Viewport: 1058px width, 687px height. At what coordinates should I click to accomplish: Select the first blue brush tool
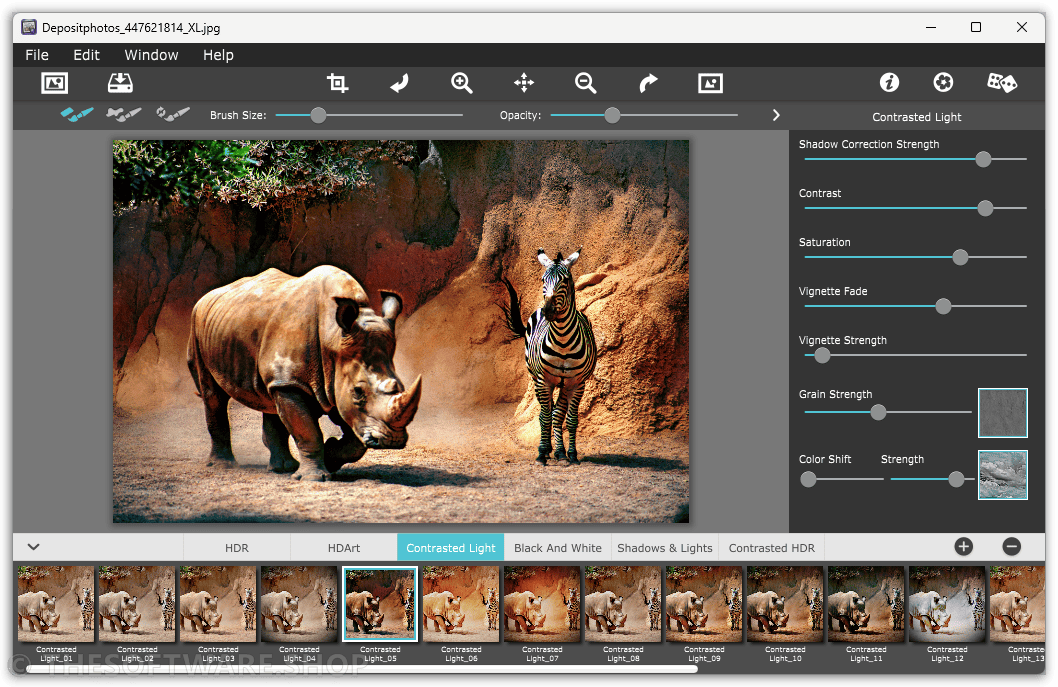[77, 114]
